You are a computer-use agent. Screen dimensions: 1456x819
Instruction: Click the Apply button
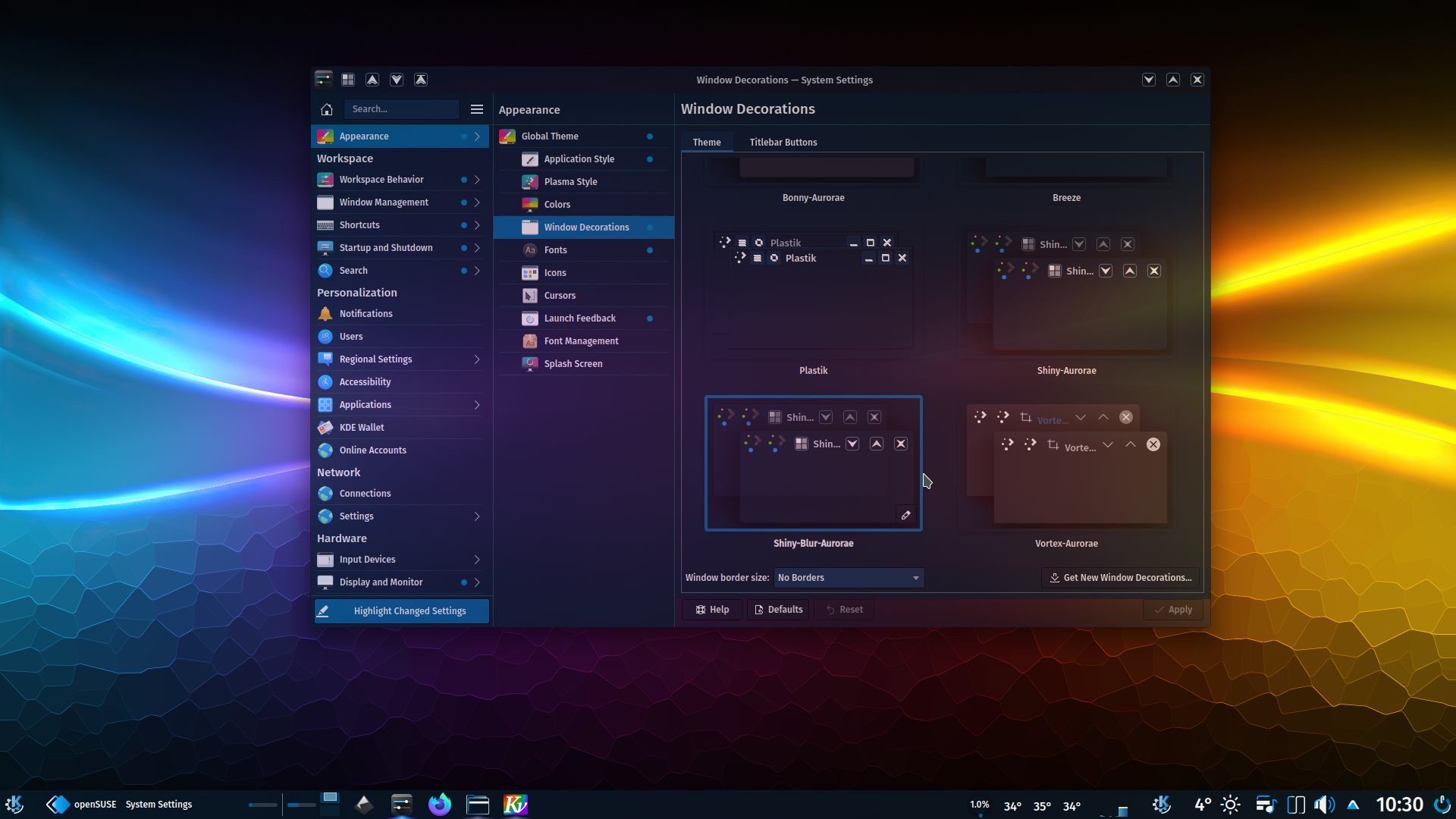click(1173, 610)
